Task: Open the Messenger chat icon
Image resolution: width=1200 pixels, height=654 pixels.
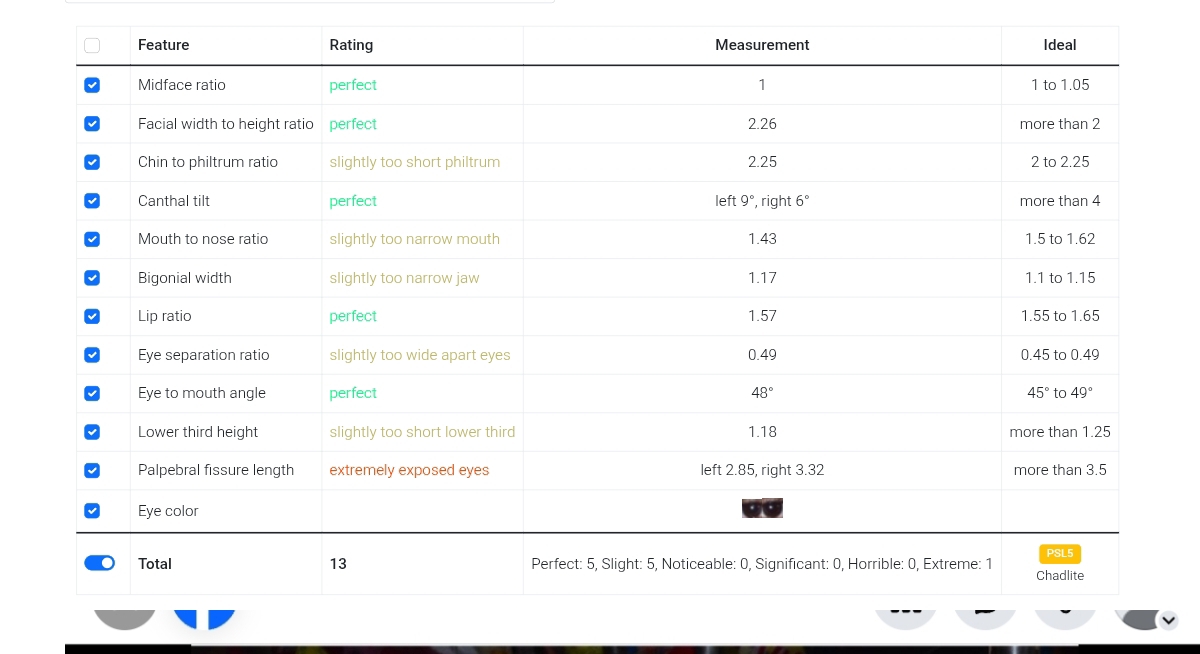Action: pyautogui.click(x=985, y=611)
